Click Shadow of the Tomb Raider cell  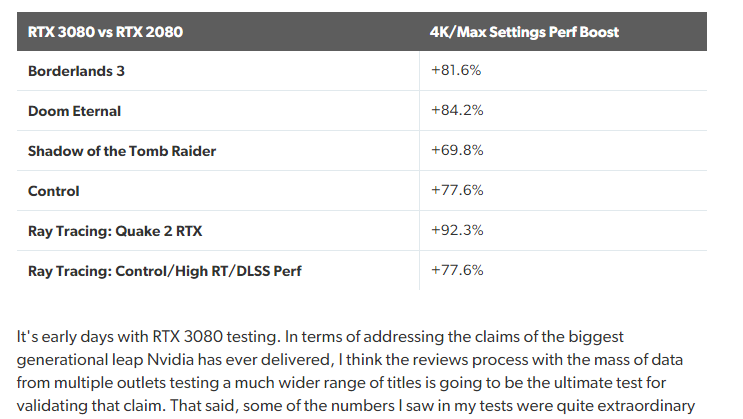(x=122, y=151)
